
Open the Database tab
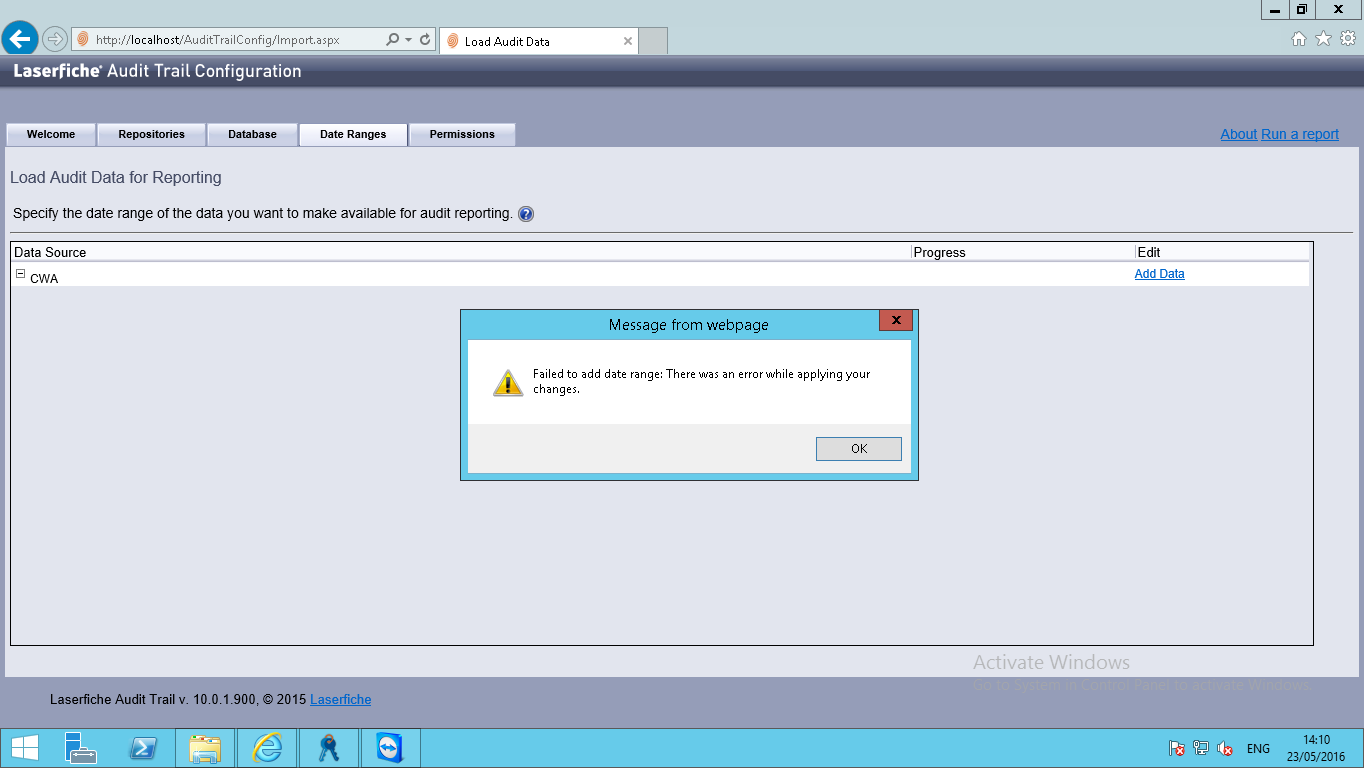[x=252, y=134]
